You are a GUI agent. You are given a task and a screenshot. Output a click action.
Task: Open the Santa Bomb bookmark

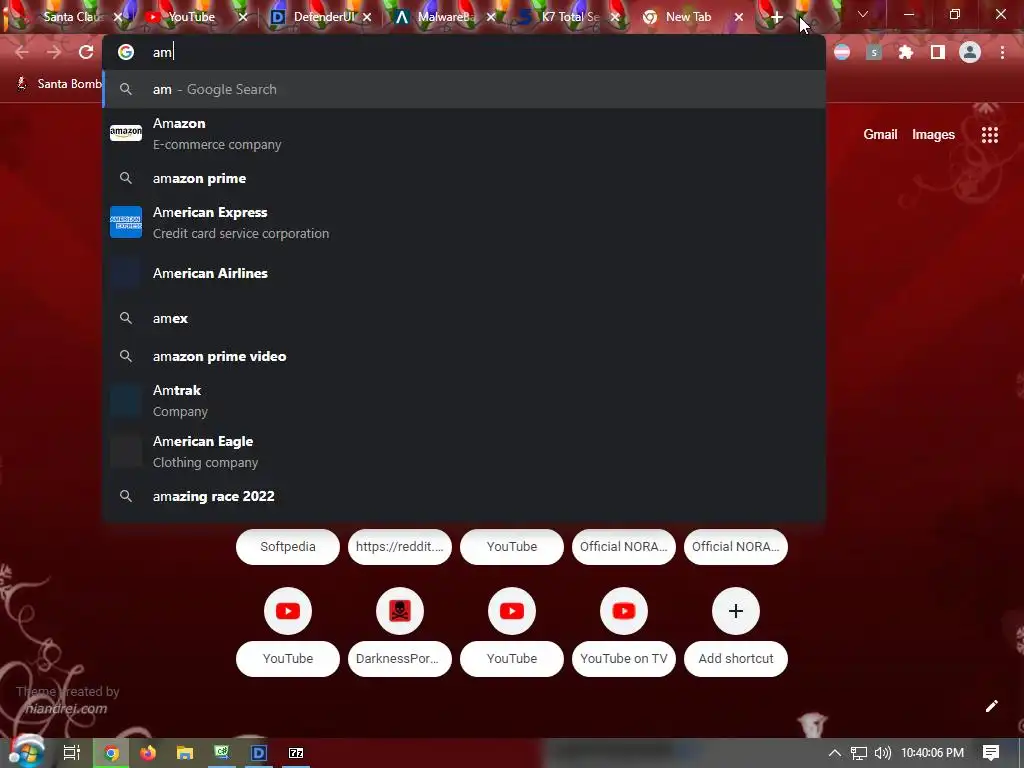tap(60, 84)
